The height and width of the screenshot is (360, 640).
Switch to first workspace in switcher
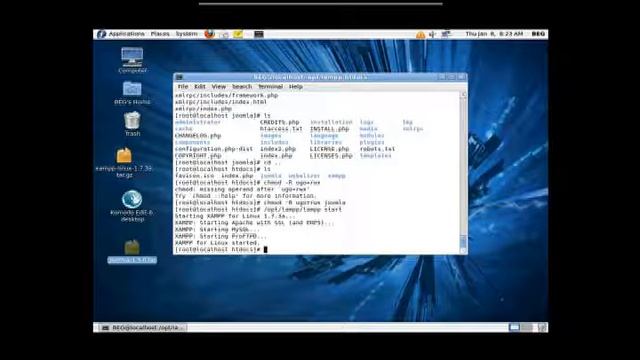514,327
